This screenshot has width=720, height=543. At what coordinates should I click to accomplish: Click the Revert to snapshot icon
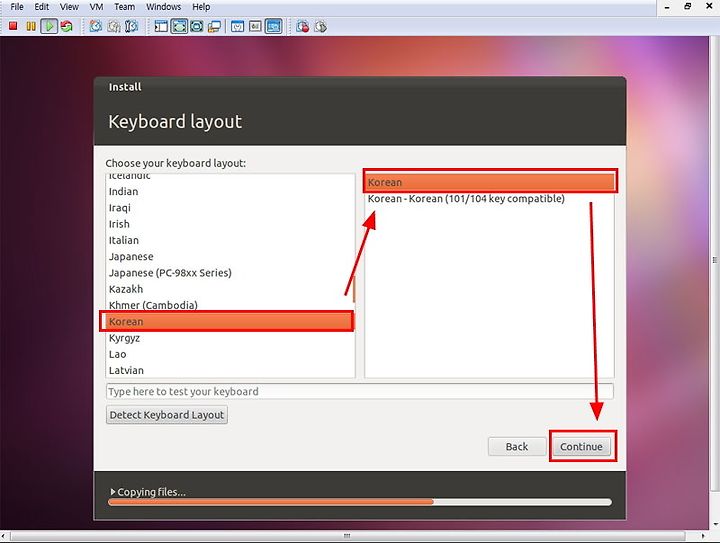coord(113,26)
